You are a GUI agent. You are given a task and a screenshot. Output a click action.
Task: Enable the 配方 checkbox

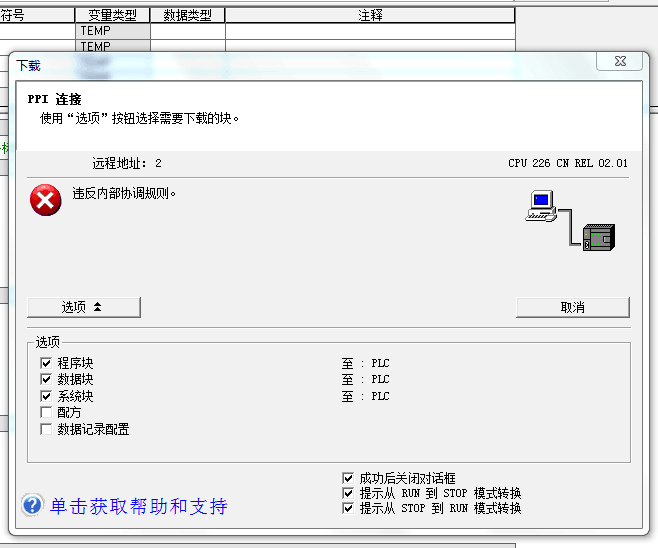(46, 412)
